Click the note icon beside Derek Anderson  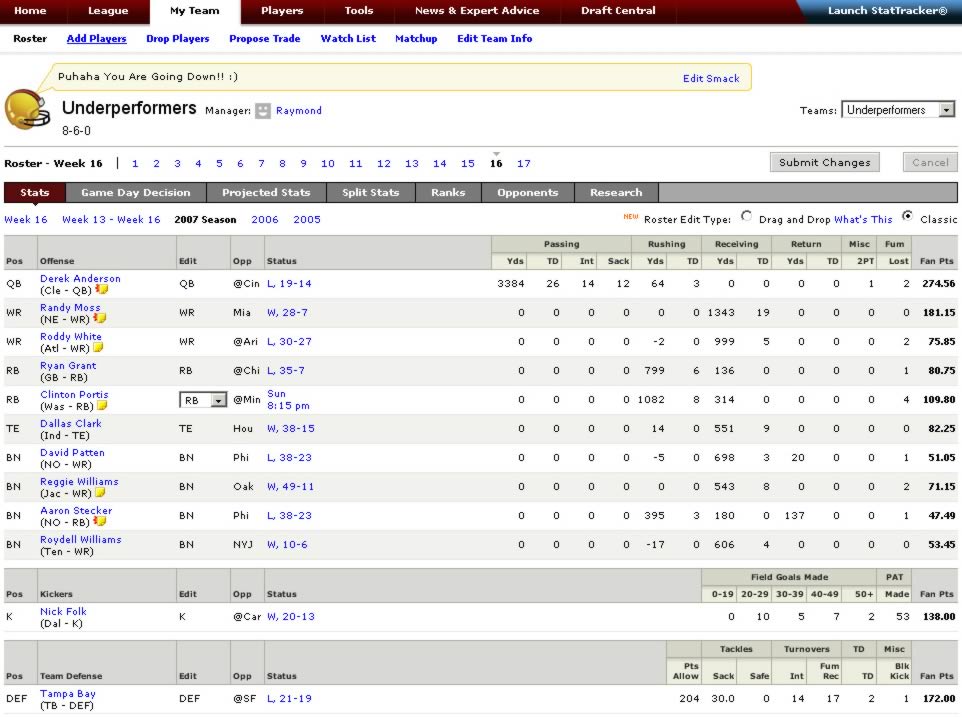101,289
